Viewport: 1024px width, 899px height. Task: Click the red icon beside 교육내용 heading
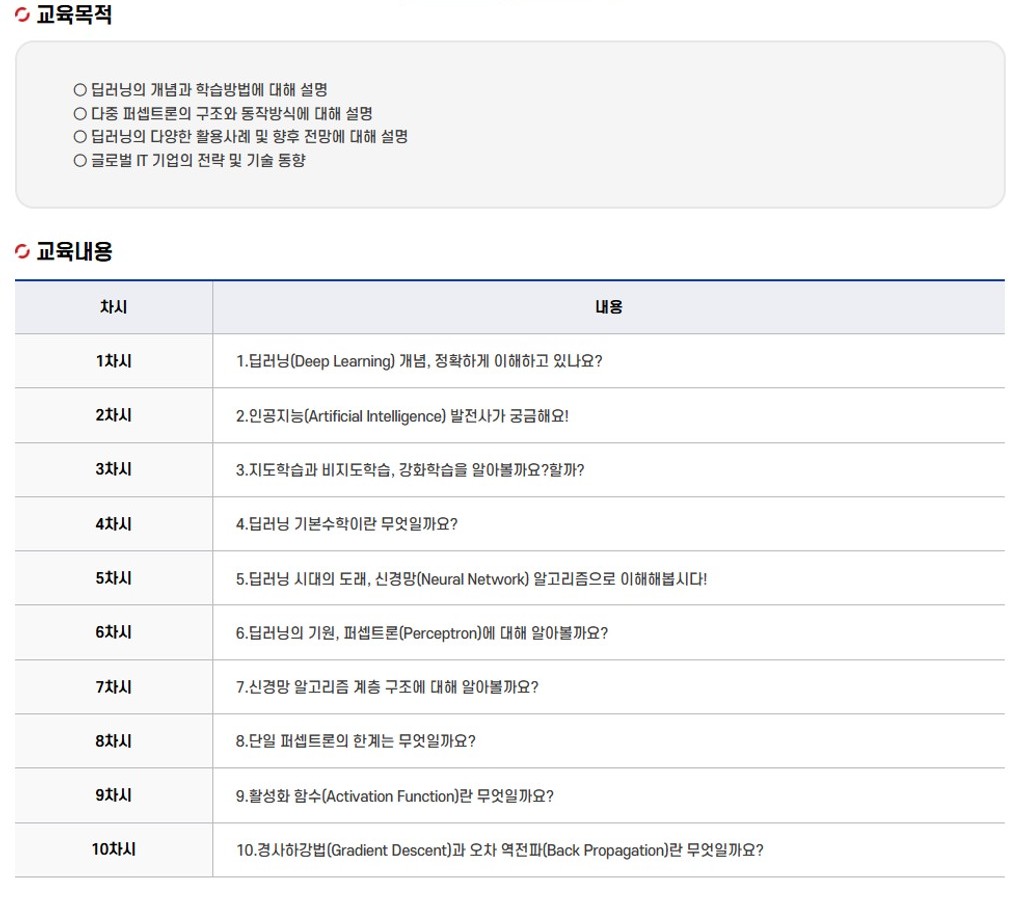coord(22,252)
